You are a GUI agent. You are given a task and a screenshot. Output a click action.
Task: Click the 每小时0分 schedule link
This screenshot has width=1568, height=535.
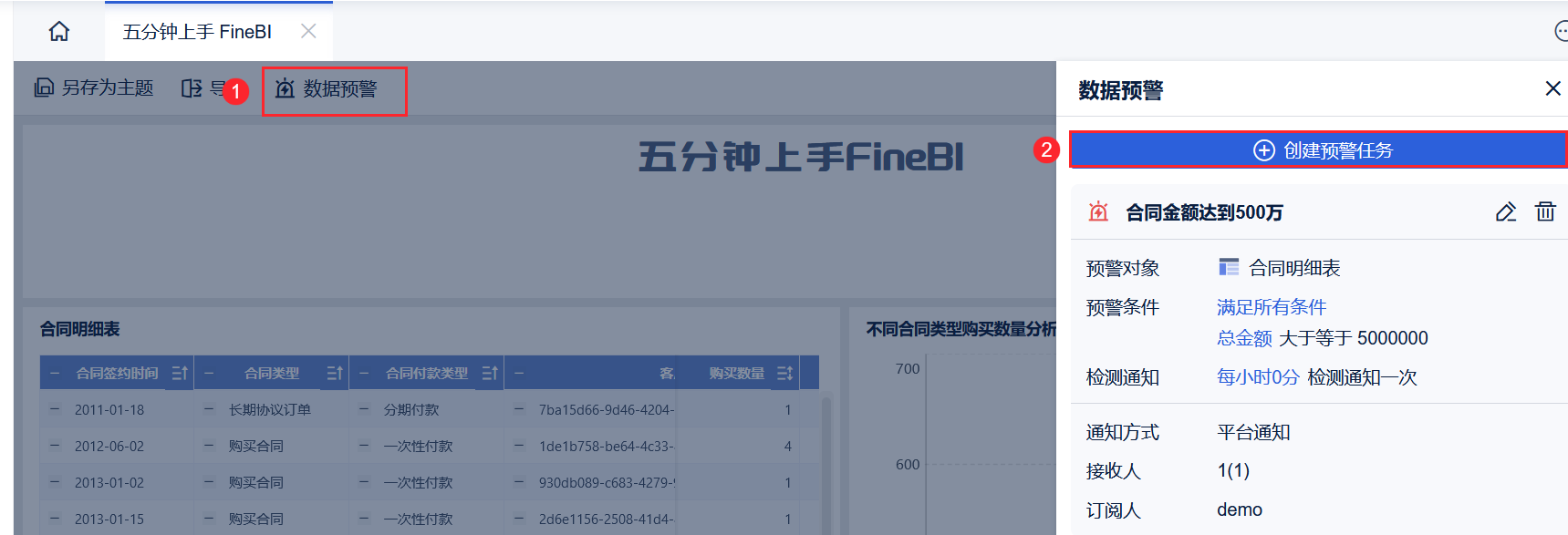[1258, 377]
